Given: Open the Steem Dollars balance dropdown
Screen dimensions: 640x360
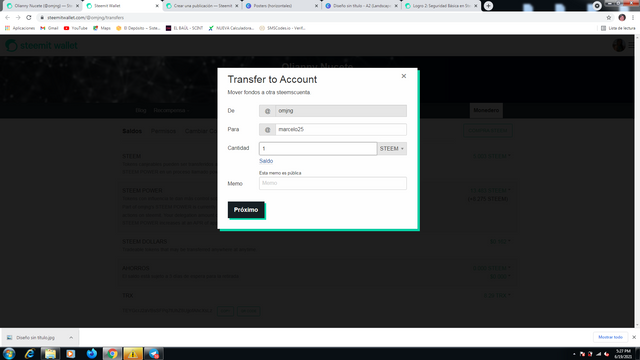Looking at the screenshot, I should (500, 242).
